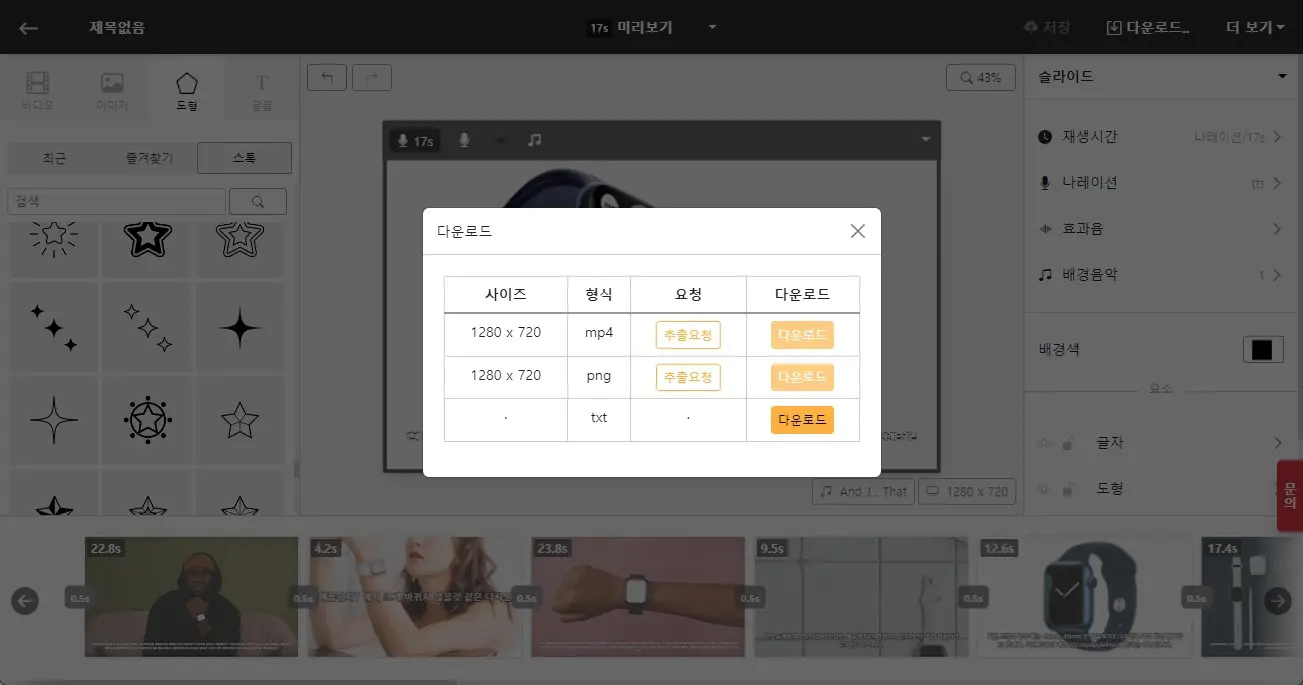
Task: Click the 제목없음 project title
Action: click(117, 28)
